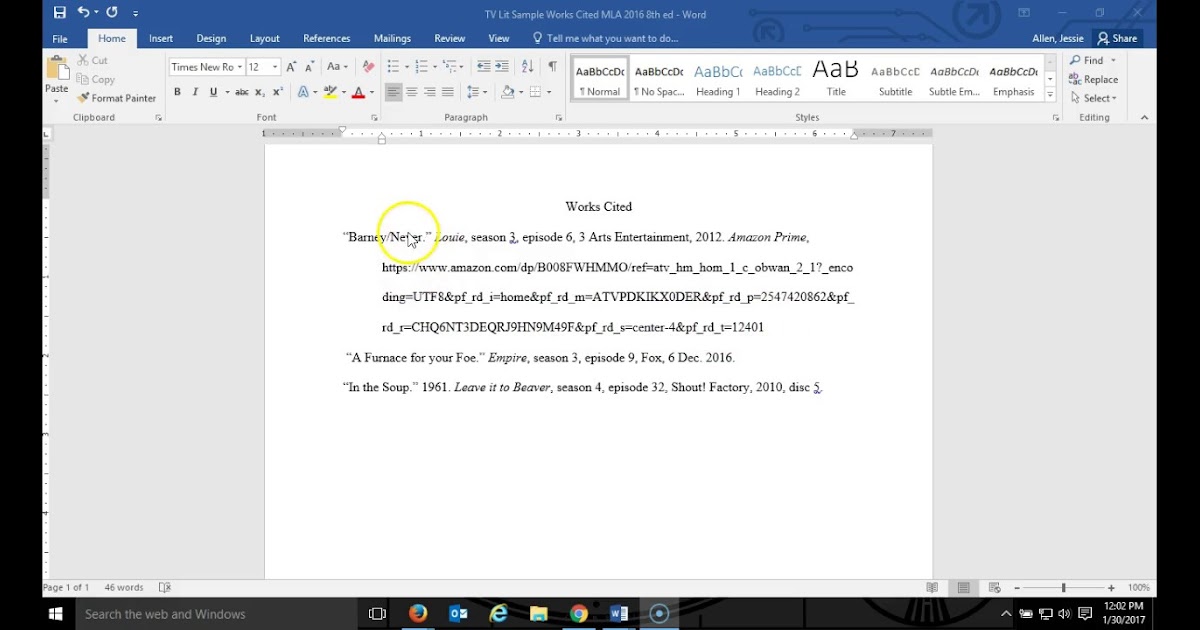Click the bullets list icon
The width and height of the screenshot is (1200, 630).
tap(393, 67)
